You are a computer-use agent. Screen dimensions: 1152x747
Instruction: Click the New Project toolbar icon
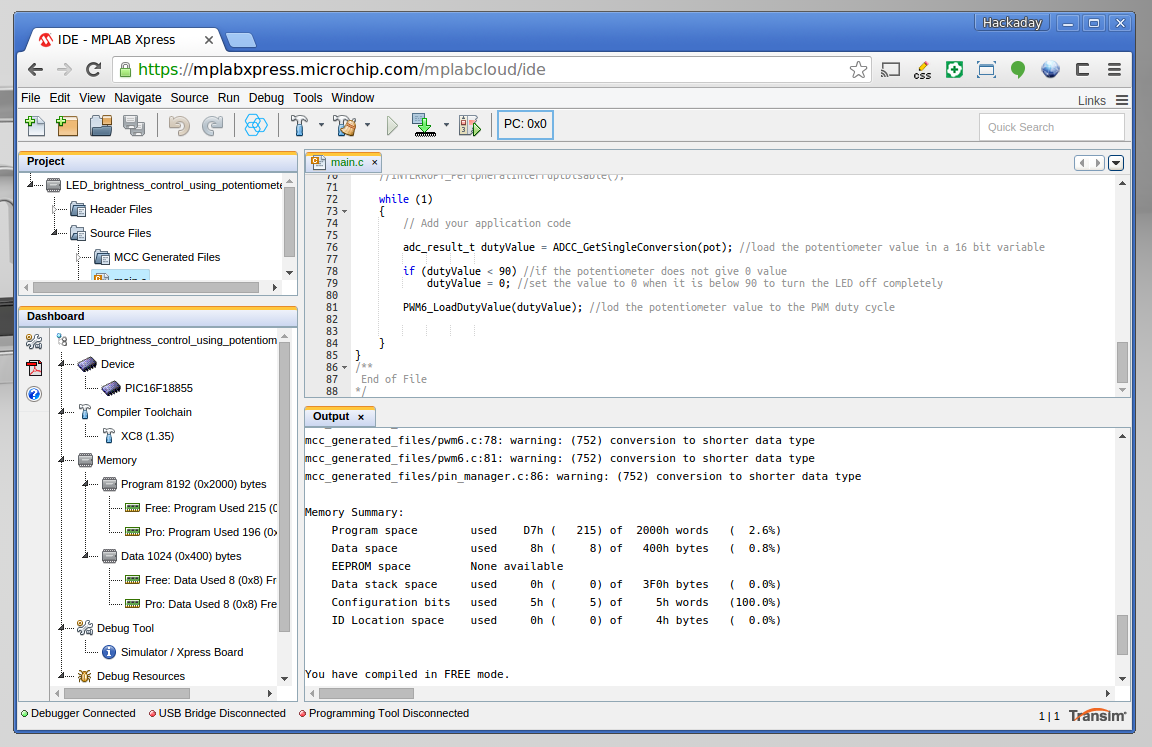68,125
